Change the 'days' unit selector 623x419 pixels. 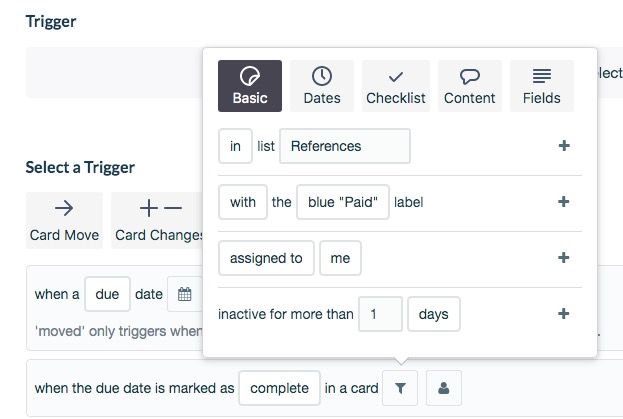coord(434,314)
